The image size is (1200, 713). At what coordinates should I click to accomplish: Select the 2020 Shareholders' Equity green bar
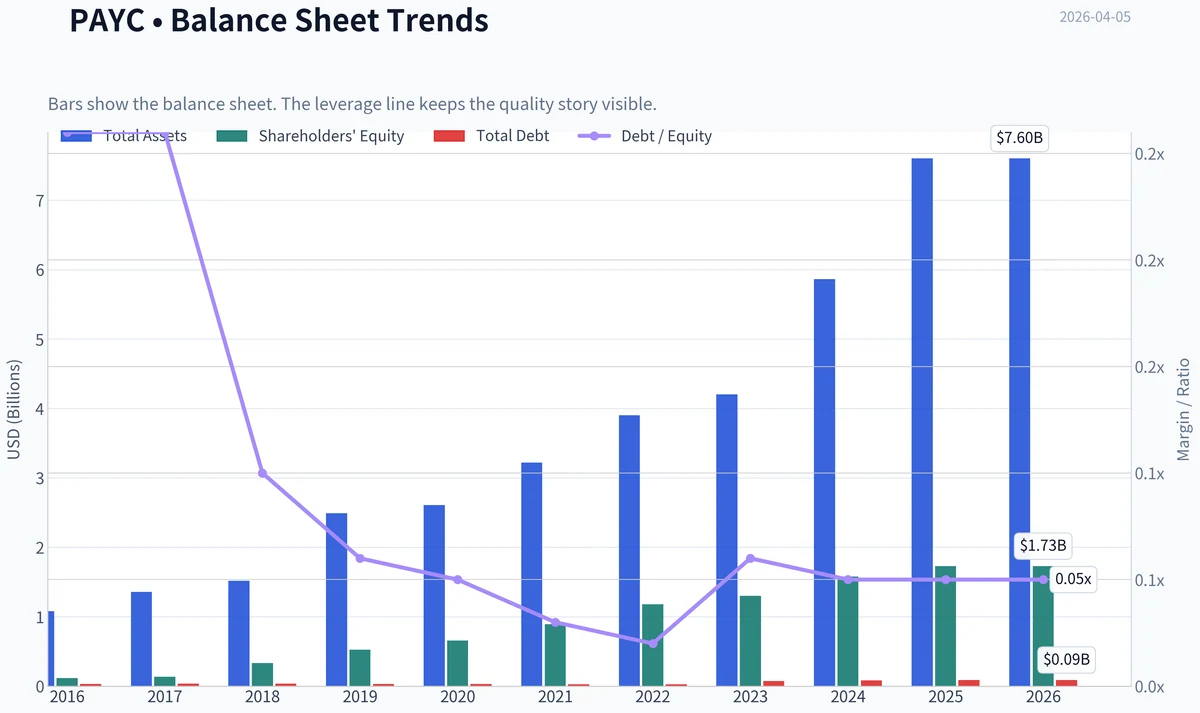coord(457,663)
